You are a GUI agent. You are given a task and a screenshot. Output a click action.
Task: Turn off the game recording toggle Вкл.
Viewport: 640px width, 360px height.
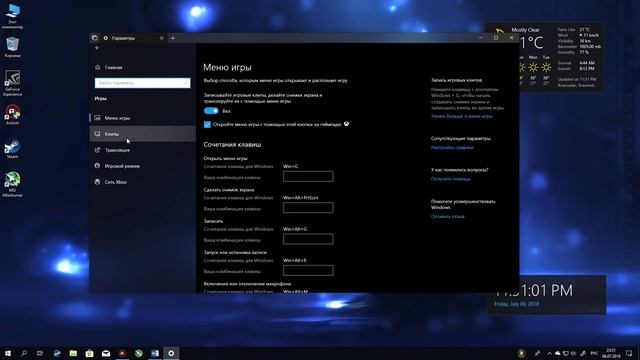tap(211, 111)
